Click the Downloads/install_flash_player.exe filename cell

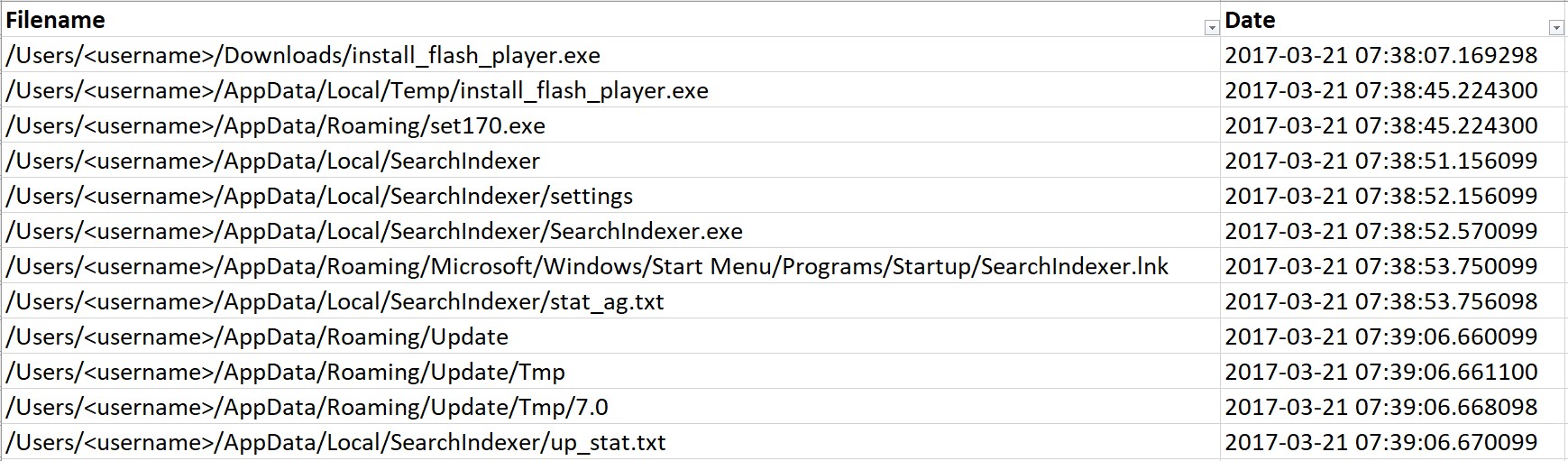(303, 55)
